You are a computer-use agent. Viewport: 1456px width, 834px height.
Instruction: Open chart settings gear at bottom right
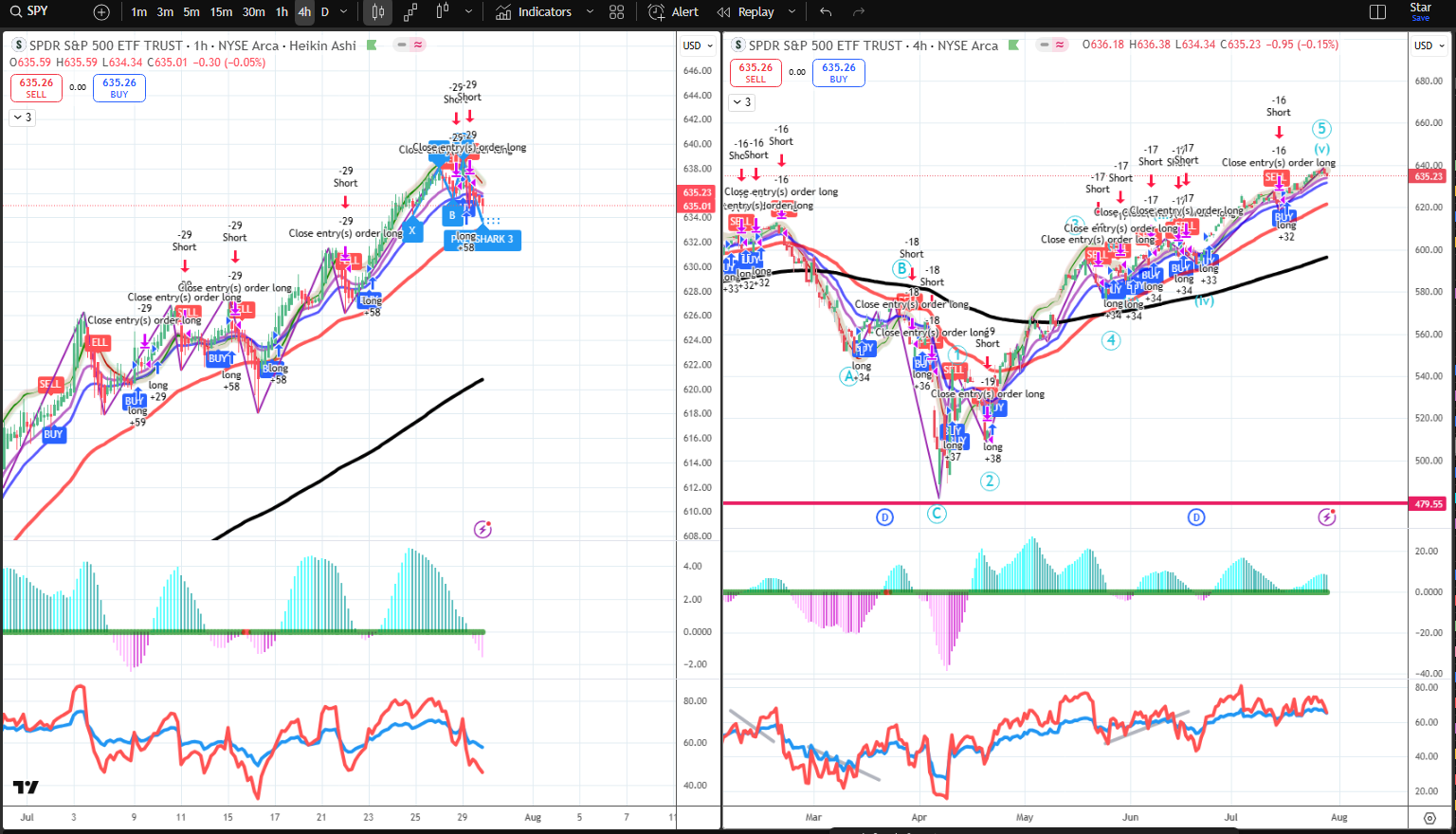pyautogui.click(x=1429, y=818)
